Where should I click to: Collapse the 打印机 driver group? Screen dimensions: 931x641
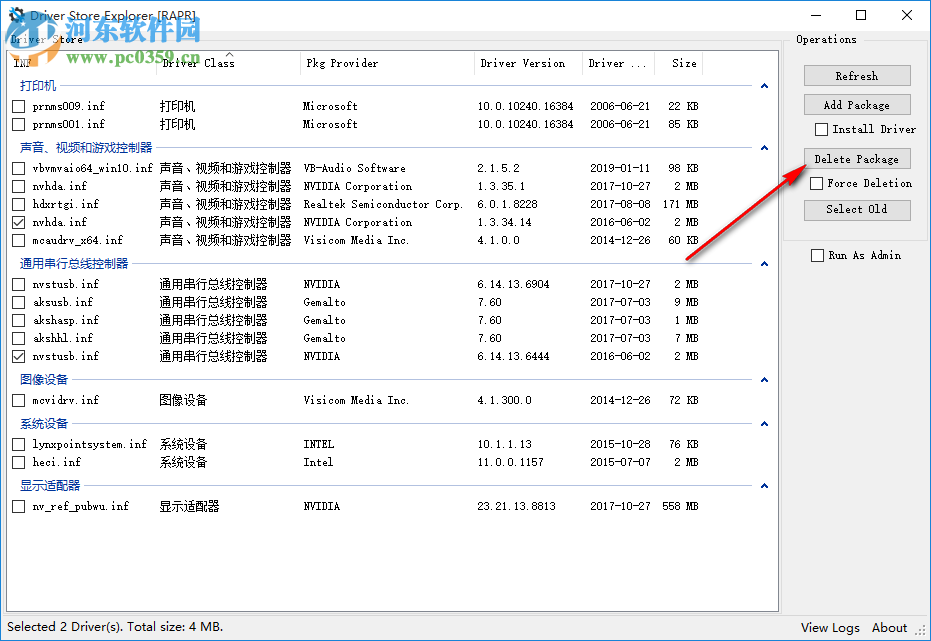[764, 84]
